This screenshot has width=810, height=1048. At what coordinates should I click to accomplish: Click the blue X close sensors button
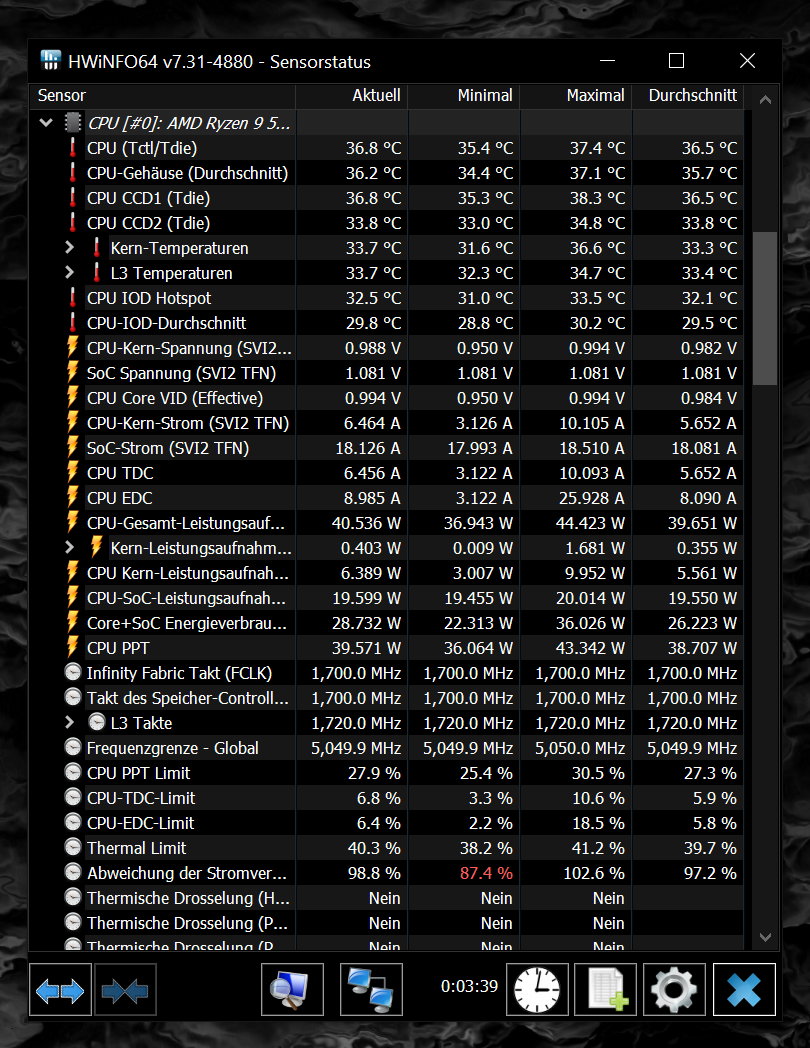pos(744,990)
